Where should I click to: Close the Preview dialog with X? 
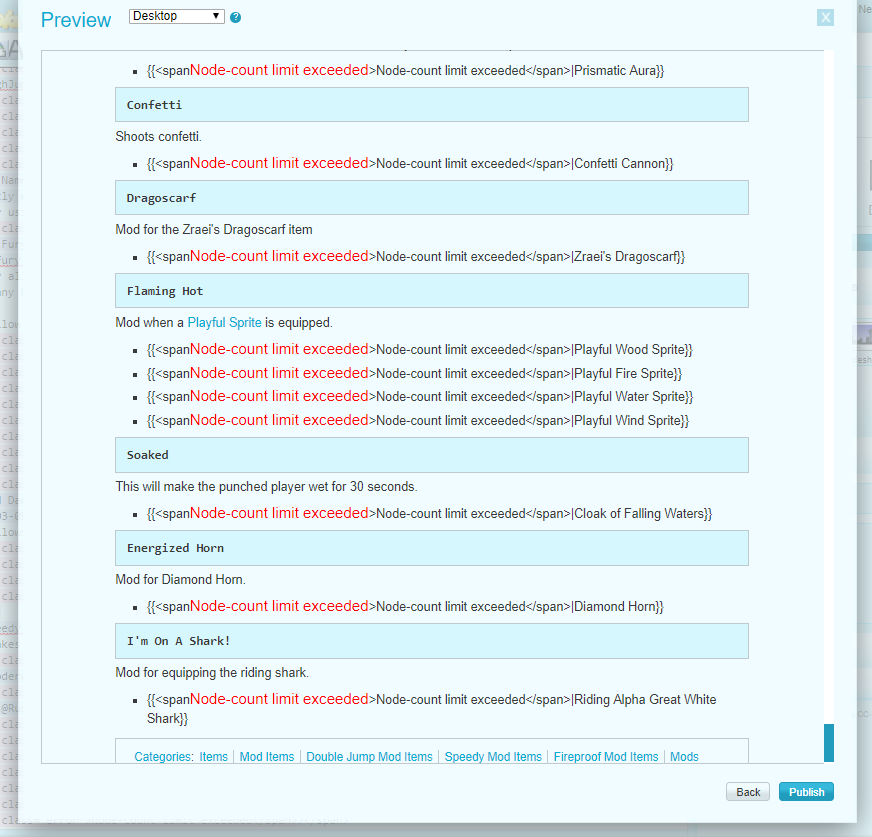tap(825, 17)
